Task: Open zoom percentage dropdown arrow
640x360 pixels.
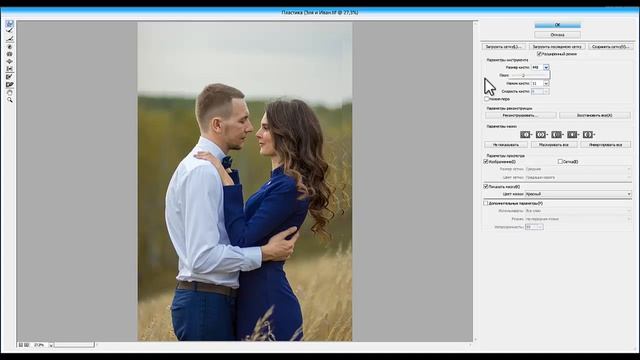Action: 51,345
